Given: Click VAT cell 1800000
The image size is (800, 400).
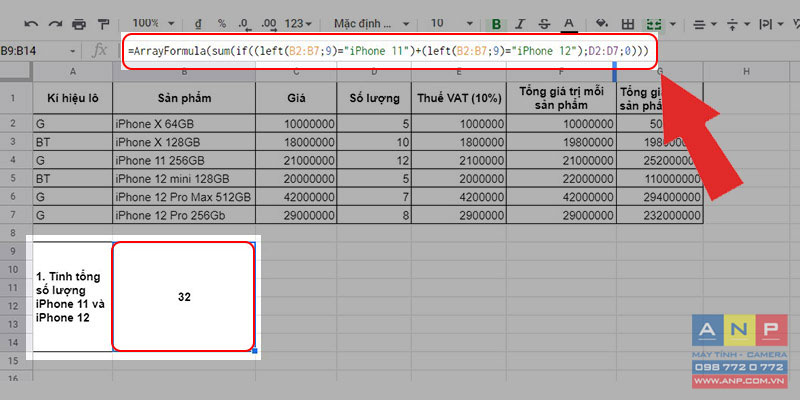Looking at the screenshot, I should coord(459,142).
